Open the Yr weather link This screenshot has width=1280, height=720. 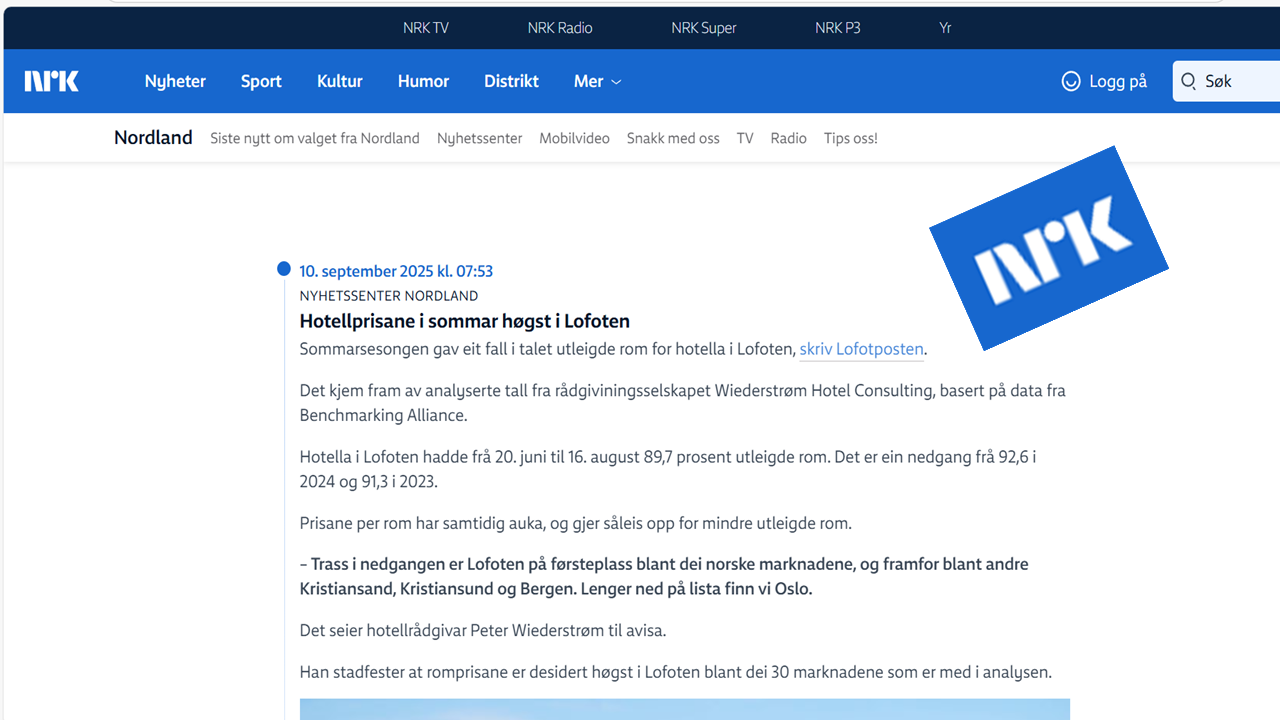pos(945,28)
